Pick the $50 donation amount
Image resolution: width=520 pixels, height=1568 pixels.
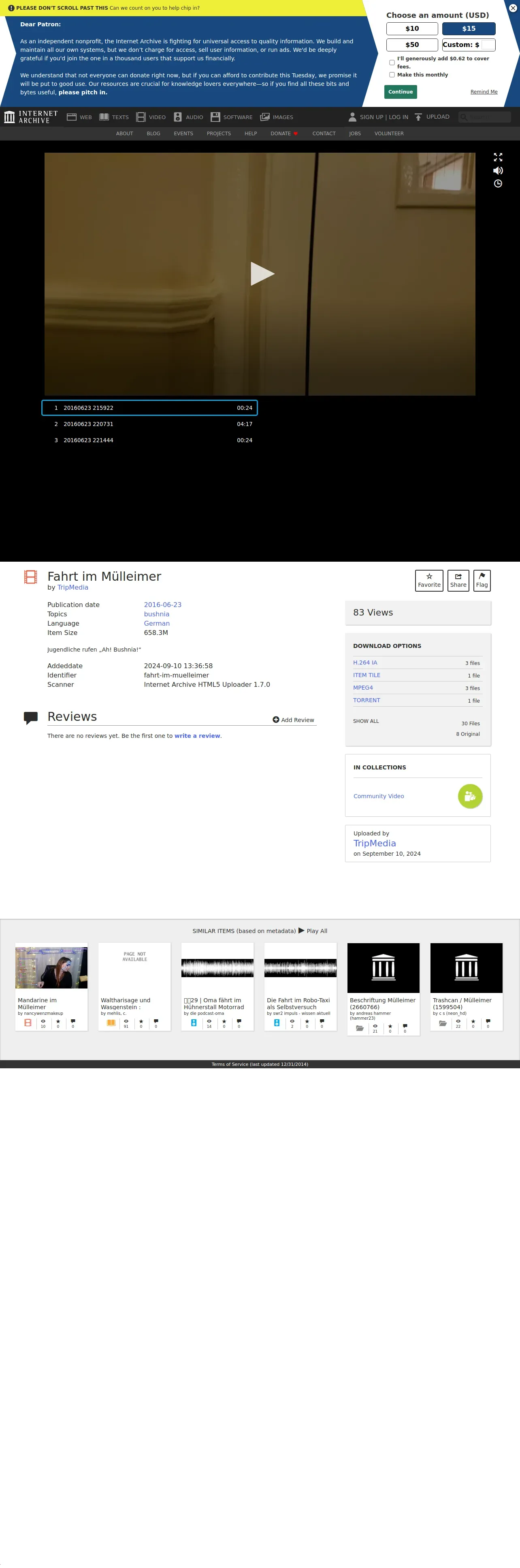point(412,45)
